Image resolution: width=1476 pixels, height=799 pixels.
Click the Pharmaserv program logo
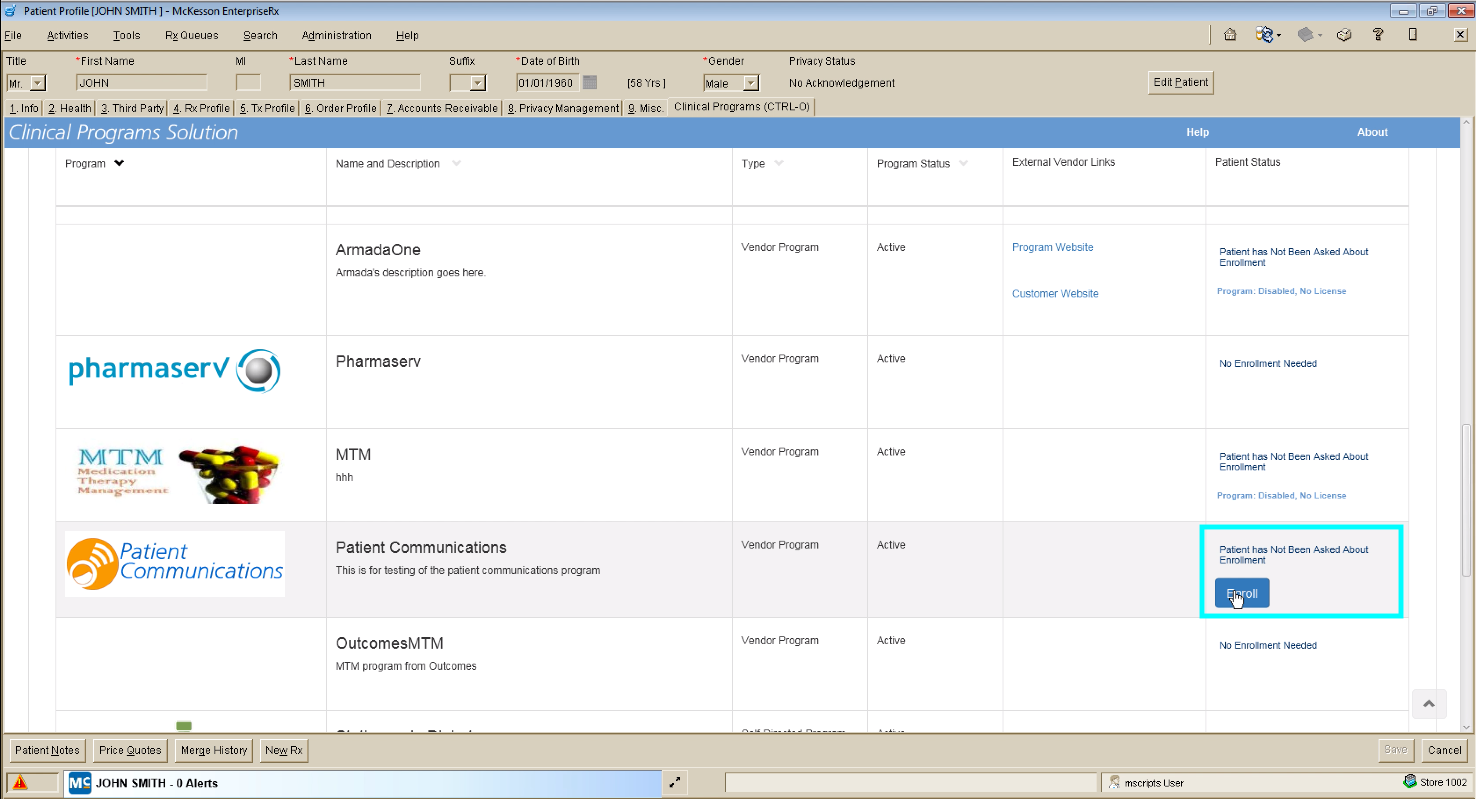coord(174,371)
